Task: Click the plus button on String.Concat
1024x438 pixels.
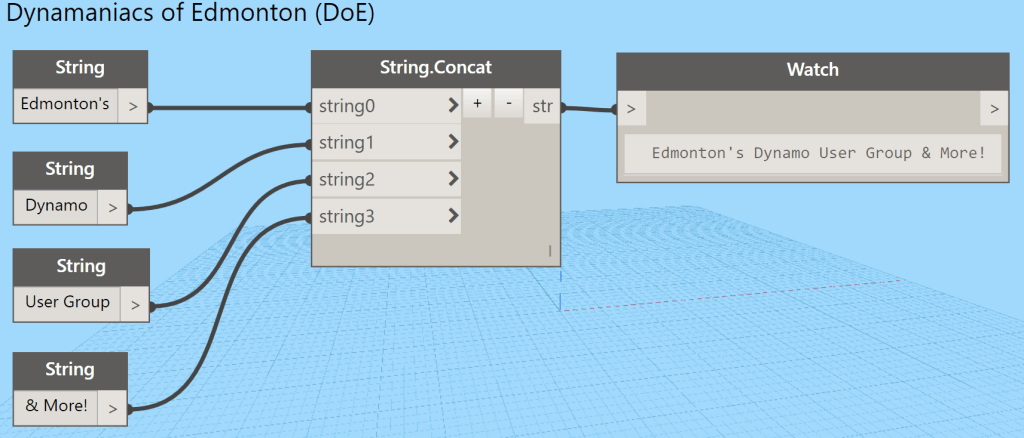Action: (x=477, y=104)
